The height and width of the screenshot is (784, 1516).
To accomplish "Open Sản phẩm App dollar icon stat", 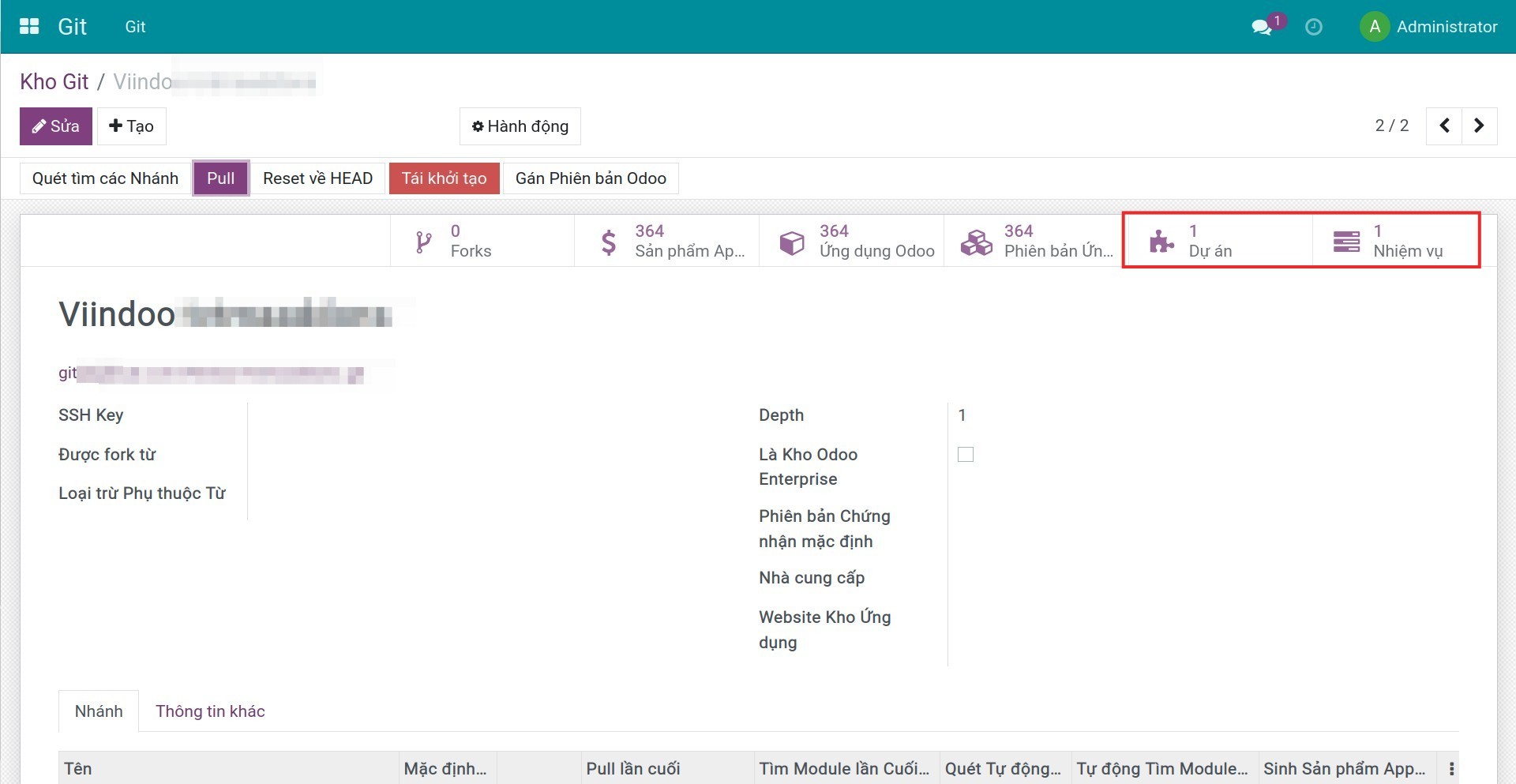I will tap(666, 241).
